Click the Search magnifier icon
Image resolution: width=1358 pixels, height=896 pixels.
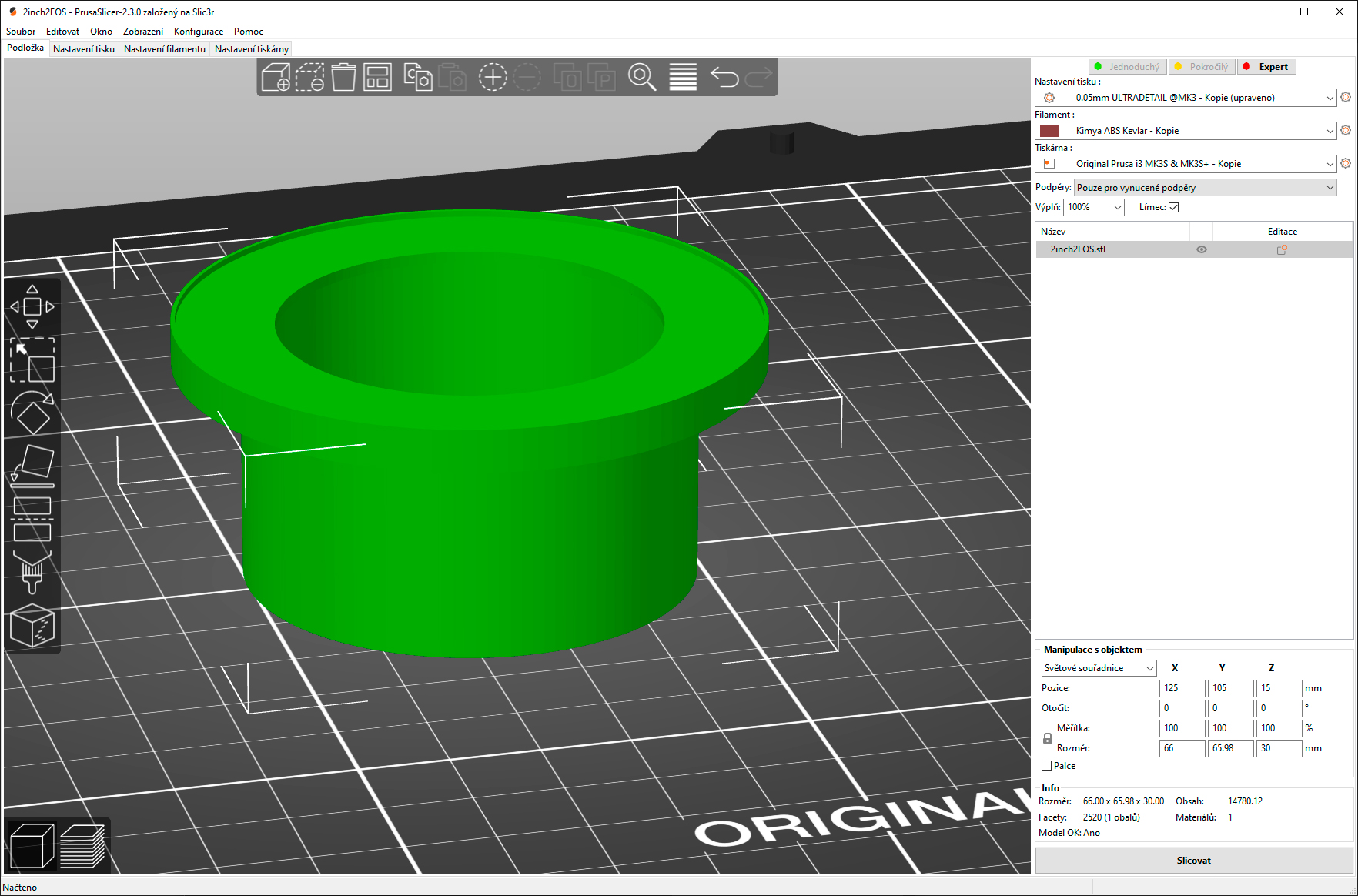[x=641, y=78]
